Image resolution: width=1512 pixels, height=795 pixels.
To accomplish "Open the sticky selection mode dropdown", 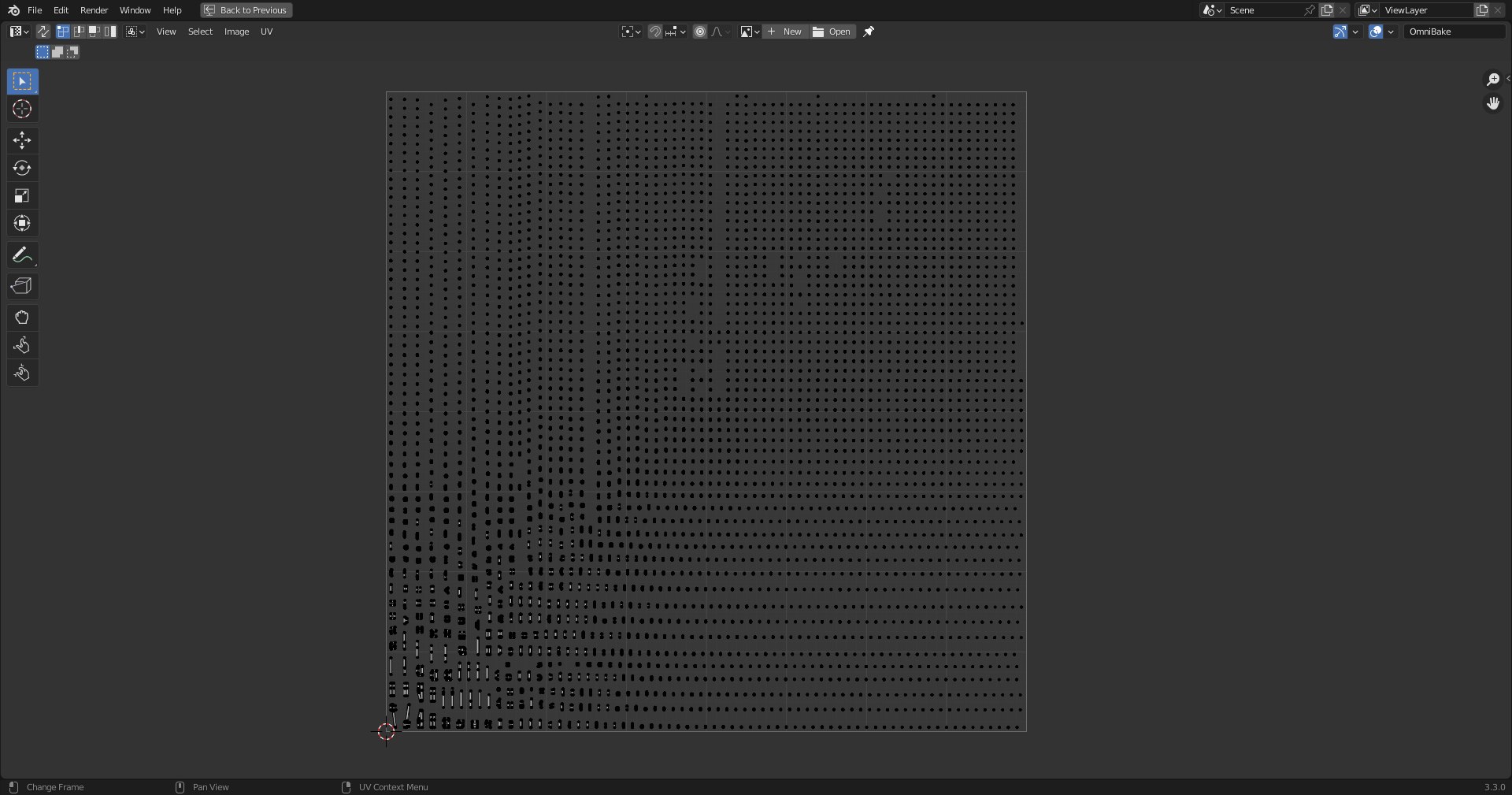I will pos(135,32).
